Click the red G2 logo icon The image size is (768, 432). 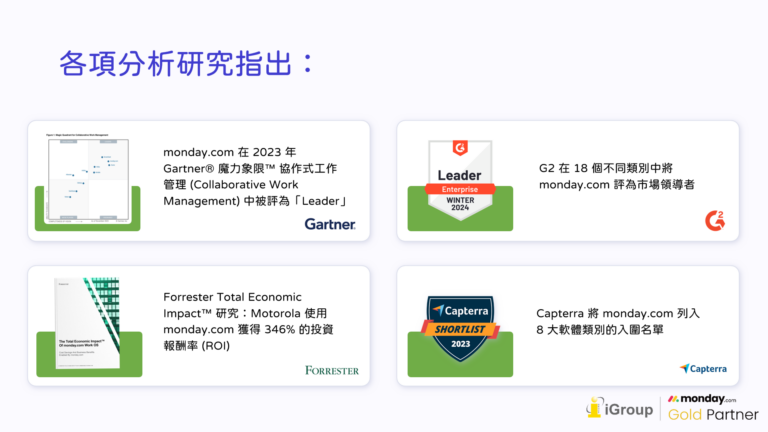715,220
